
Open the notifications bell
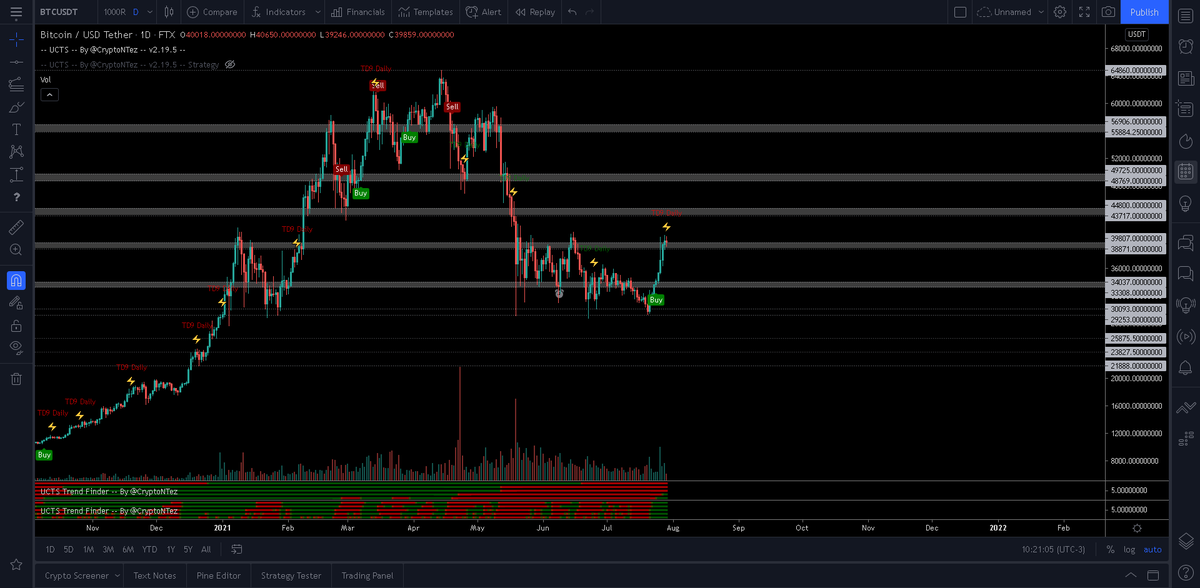(x=1185, y=367)
